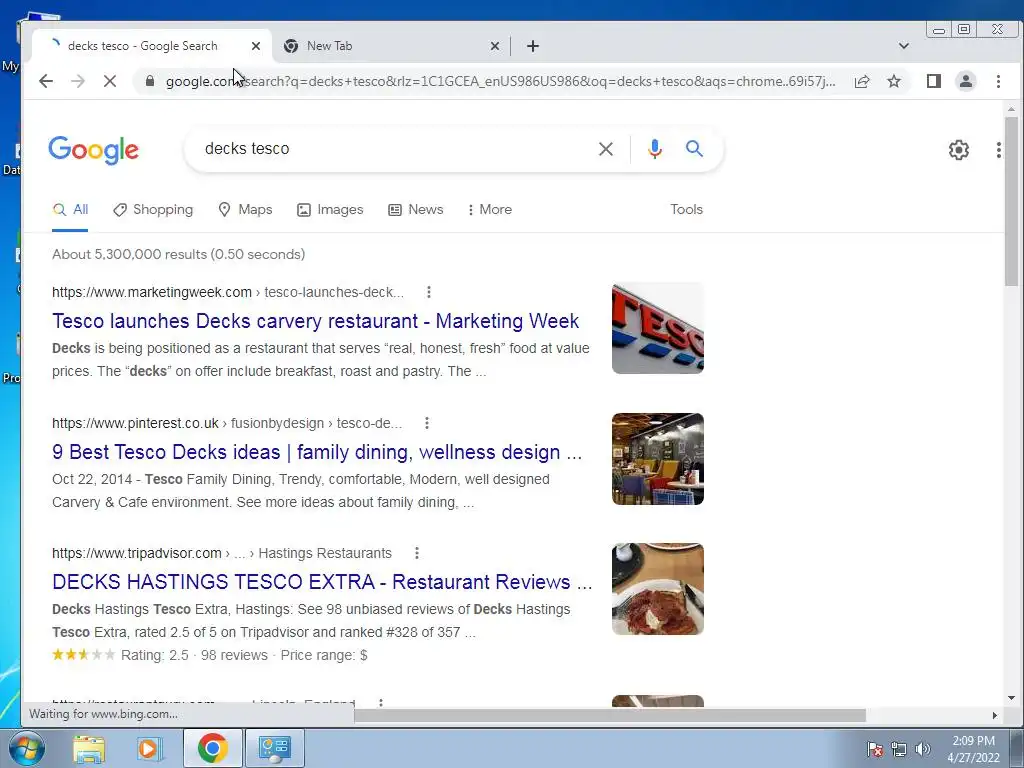Close the 'decks tesco' tab
The height and width of the screenshot is (768, 1024).
(256, 46)
